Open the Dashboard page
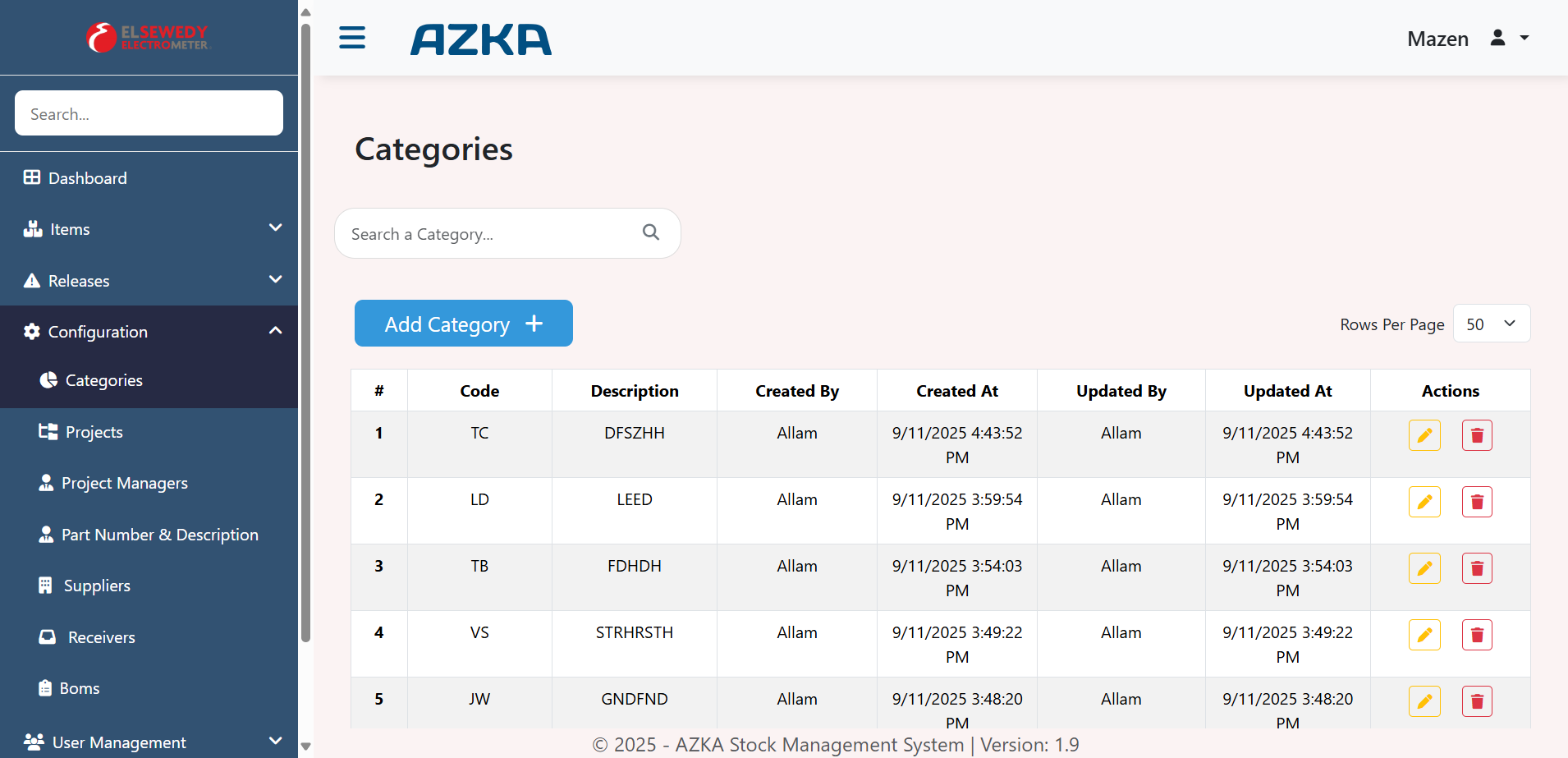 (x=87, y=178)
